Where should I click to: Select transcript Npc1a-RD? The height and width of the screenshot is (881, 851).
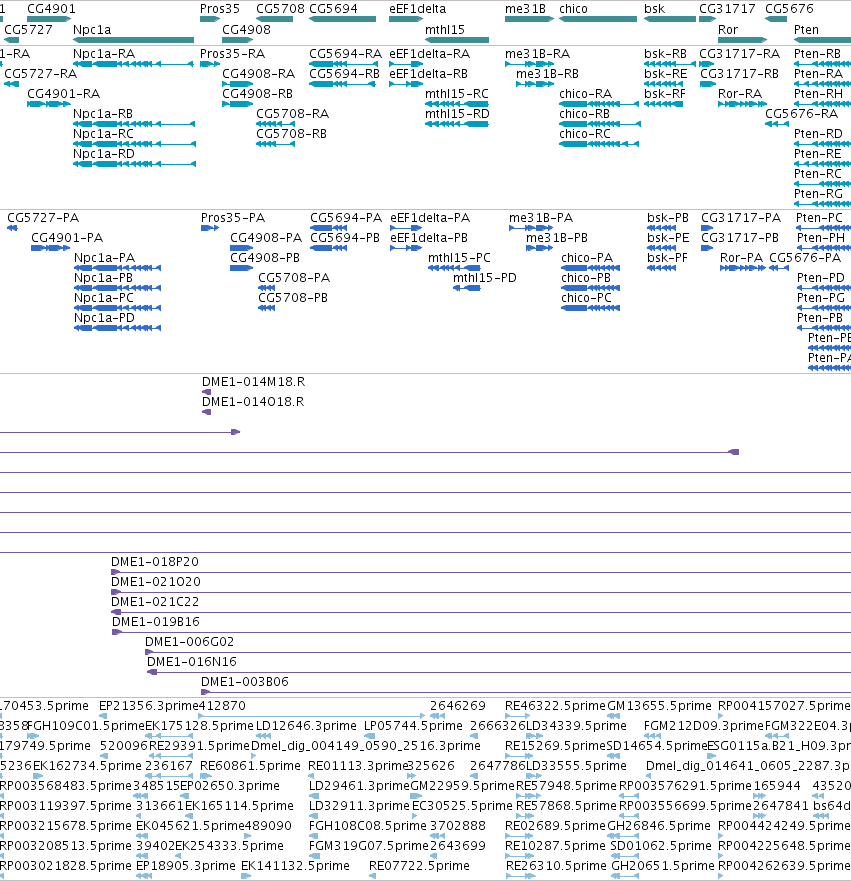pyautogui.click(x=135, y=164)
